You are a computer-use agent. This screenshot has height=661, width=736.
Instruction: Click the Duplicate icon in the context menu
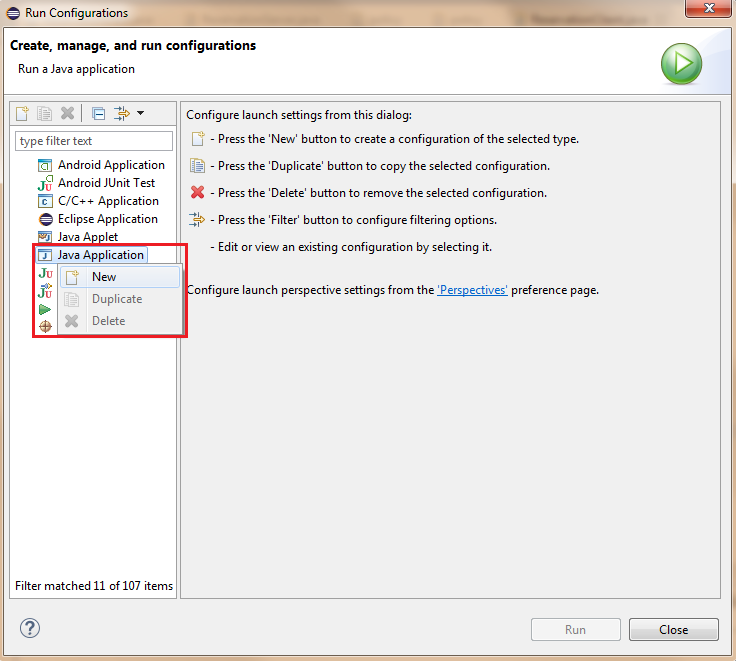(71, 299)
